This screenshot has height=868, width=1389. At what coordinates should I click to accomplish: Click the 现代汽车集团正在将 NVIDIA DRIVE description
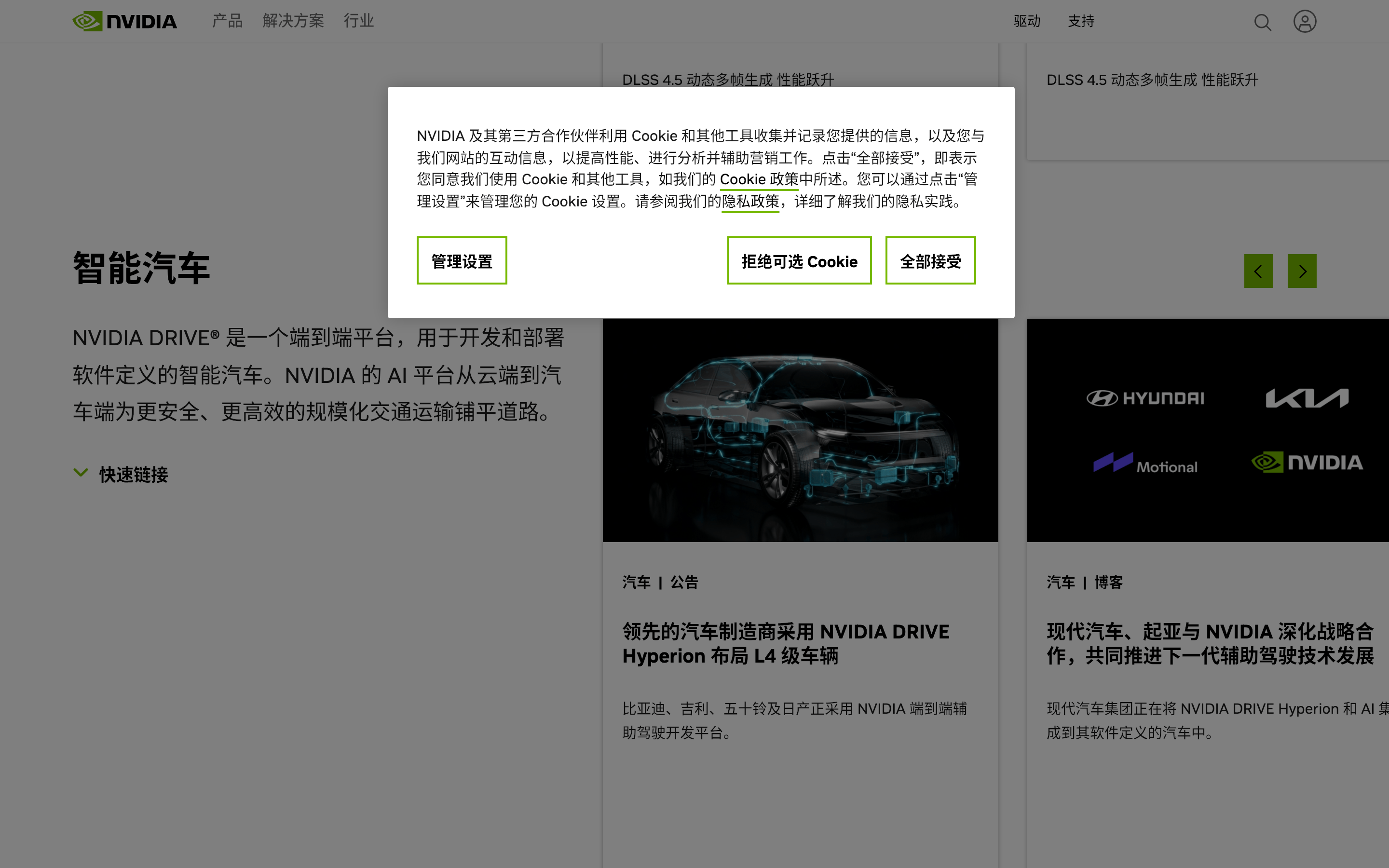pos(1217,720)
